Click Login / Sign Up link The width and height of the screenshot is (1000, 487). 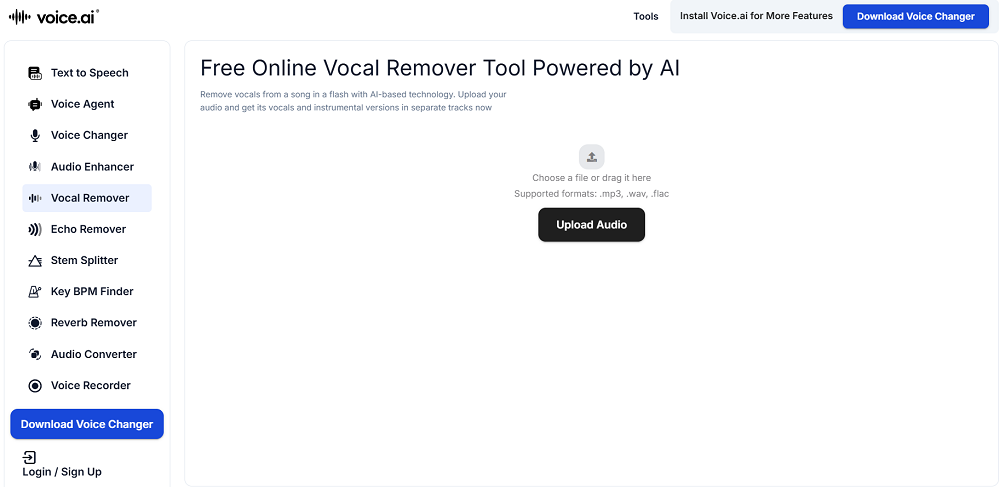pyautogui.click(x=62, y=472)
